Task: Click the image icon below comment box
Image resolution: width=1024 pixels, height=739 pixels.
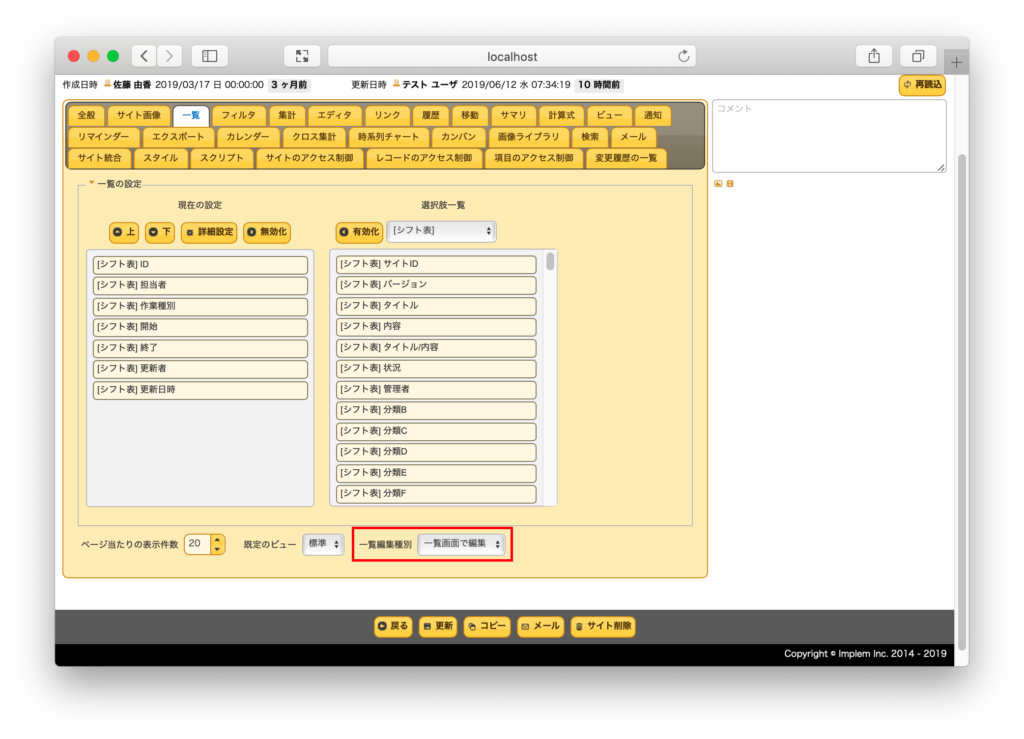Action: (x=718, y=184)
